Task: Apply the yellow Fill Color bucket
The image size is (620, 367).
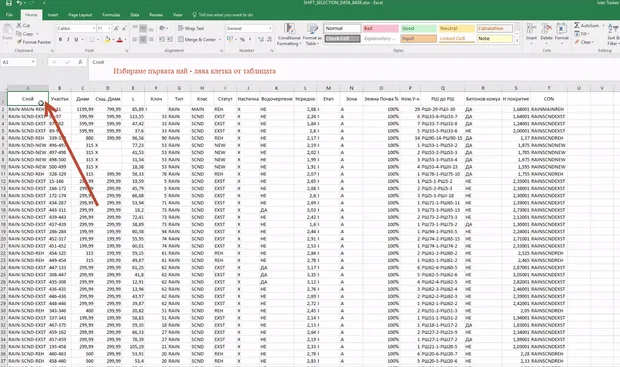Action: coord(107,40)
